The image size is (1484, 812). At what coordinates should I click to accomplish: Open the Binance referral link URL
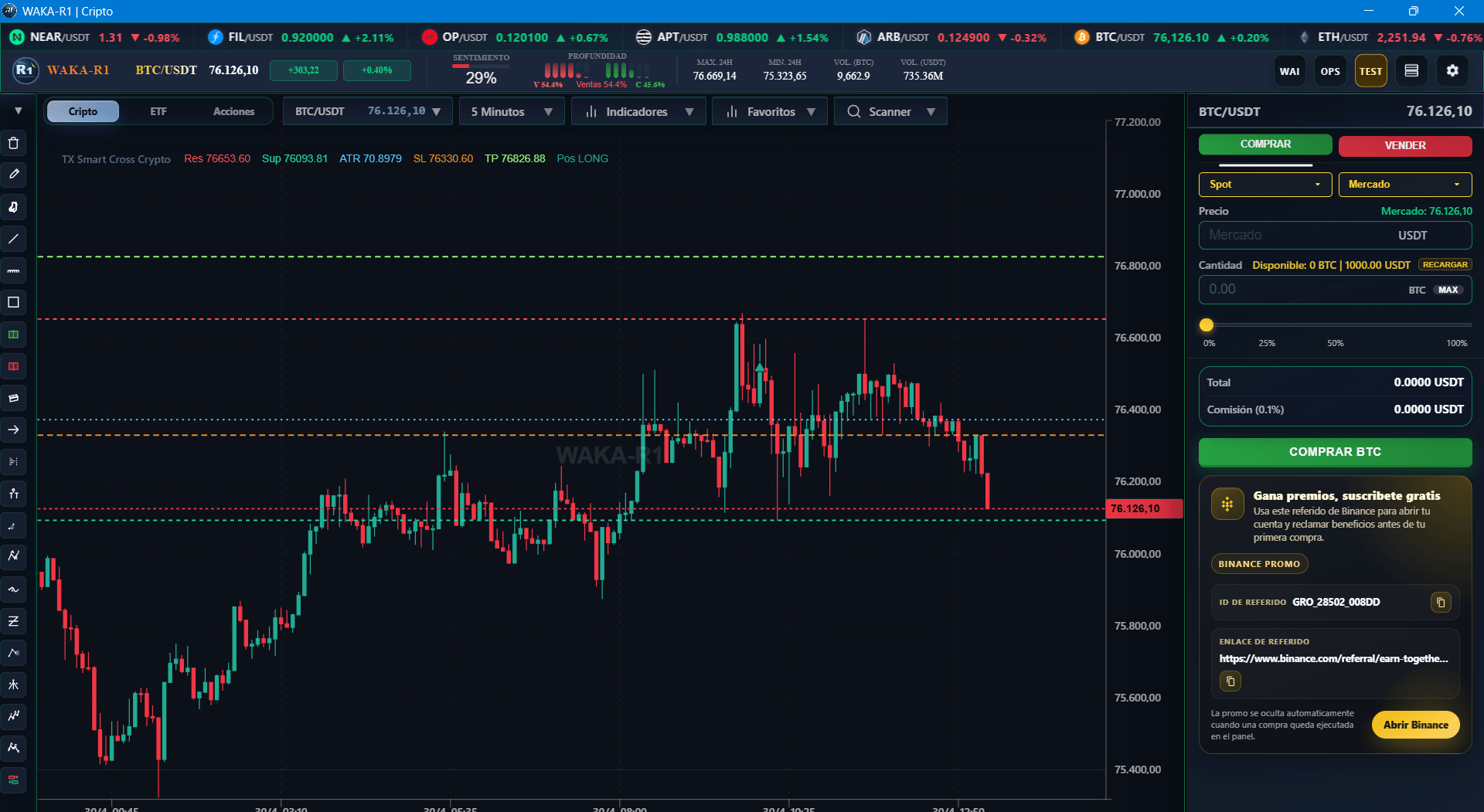pos(1333,658)
